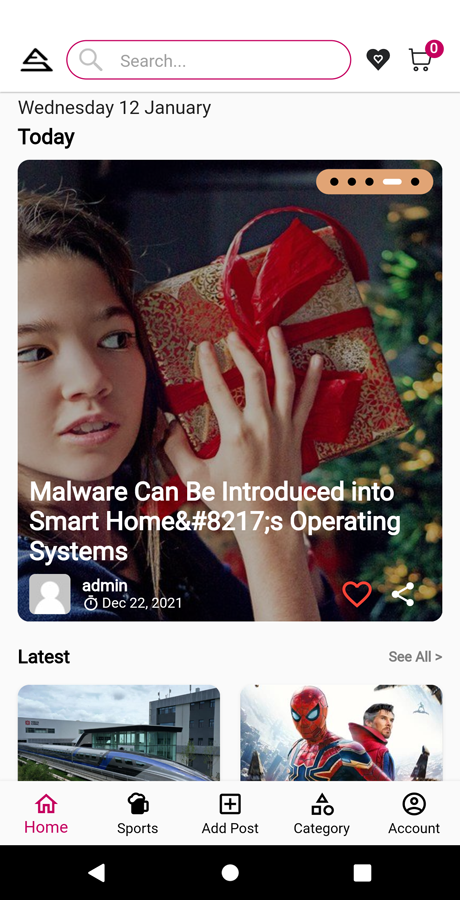Focus the Search... input field

(208, 60)
